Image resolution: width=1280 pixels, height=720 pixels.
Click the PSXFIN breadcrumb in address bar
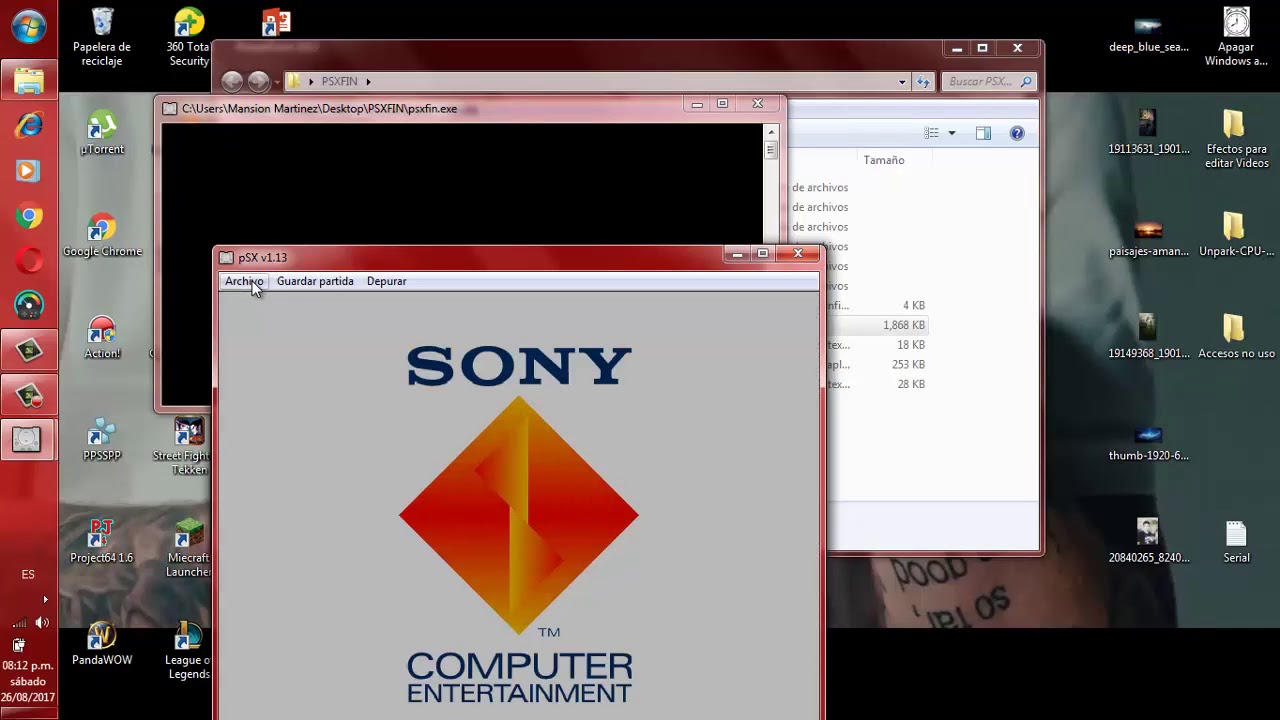pyautogui.click(x=340, y=81)
